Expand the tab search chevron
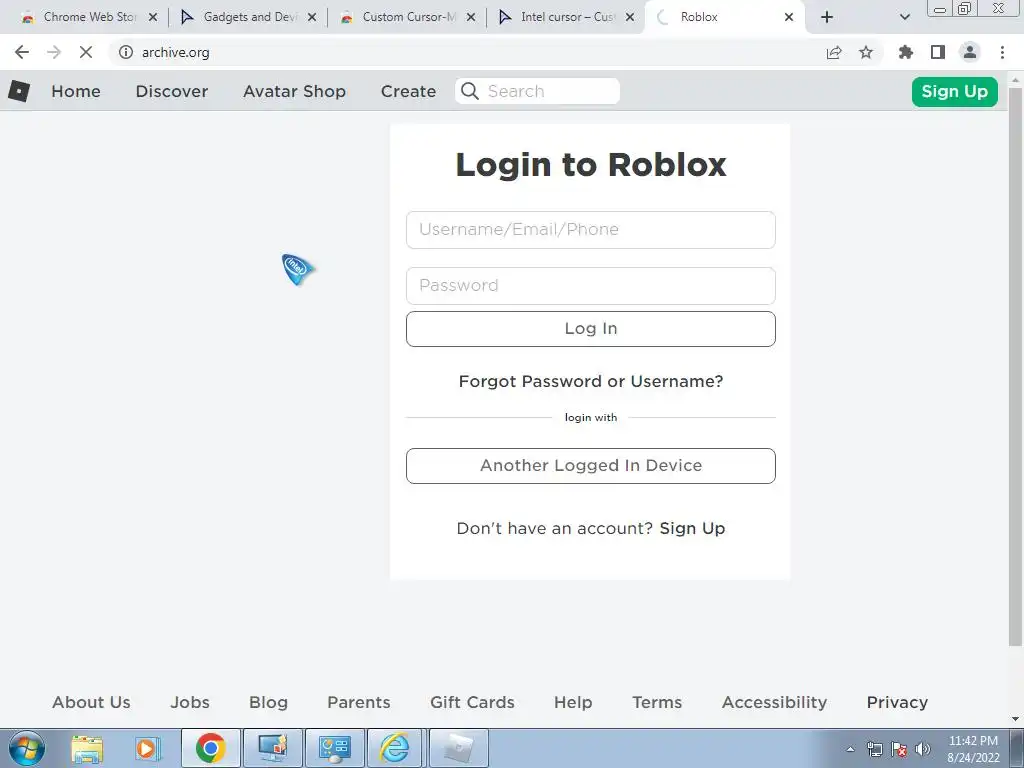The image size is (1024, 768). pos(904,17)
